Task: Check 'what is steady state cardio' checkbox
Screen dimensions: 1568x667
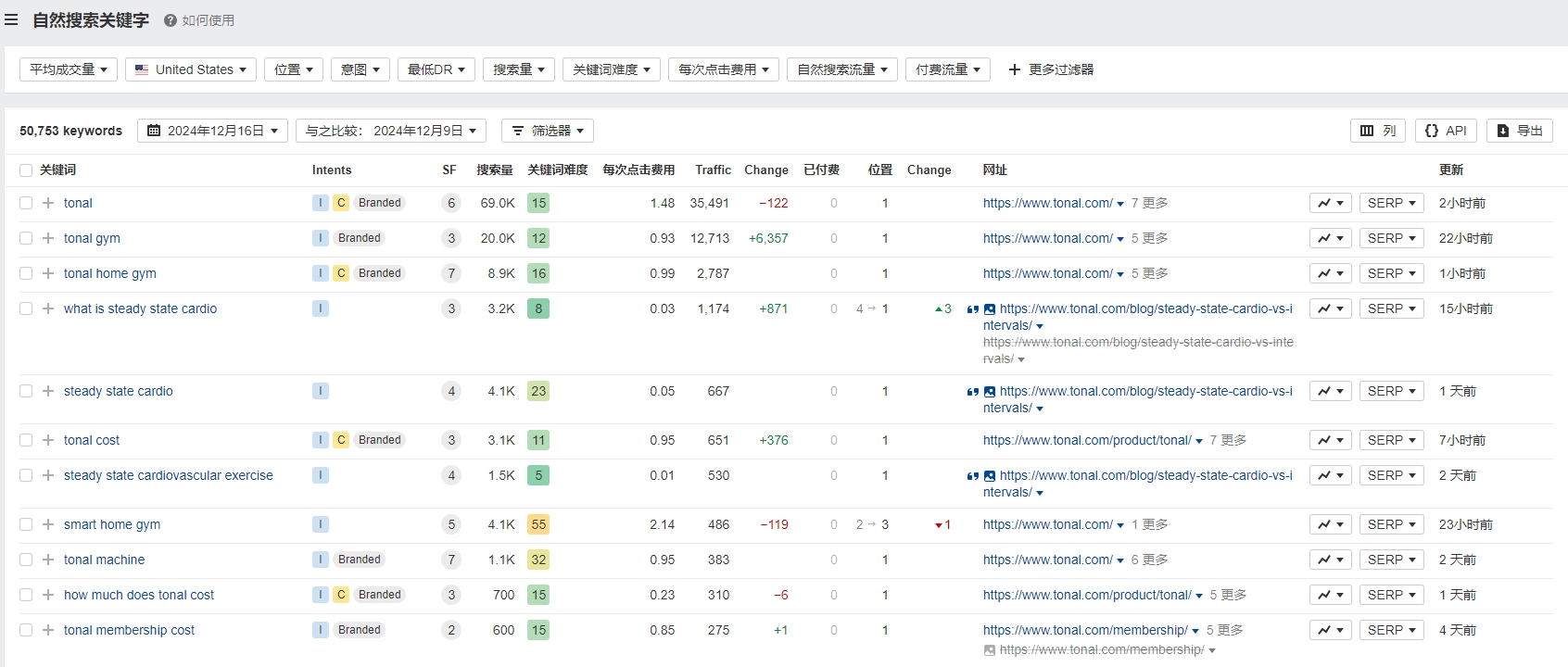Action: coord(26,308)
